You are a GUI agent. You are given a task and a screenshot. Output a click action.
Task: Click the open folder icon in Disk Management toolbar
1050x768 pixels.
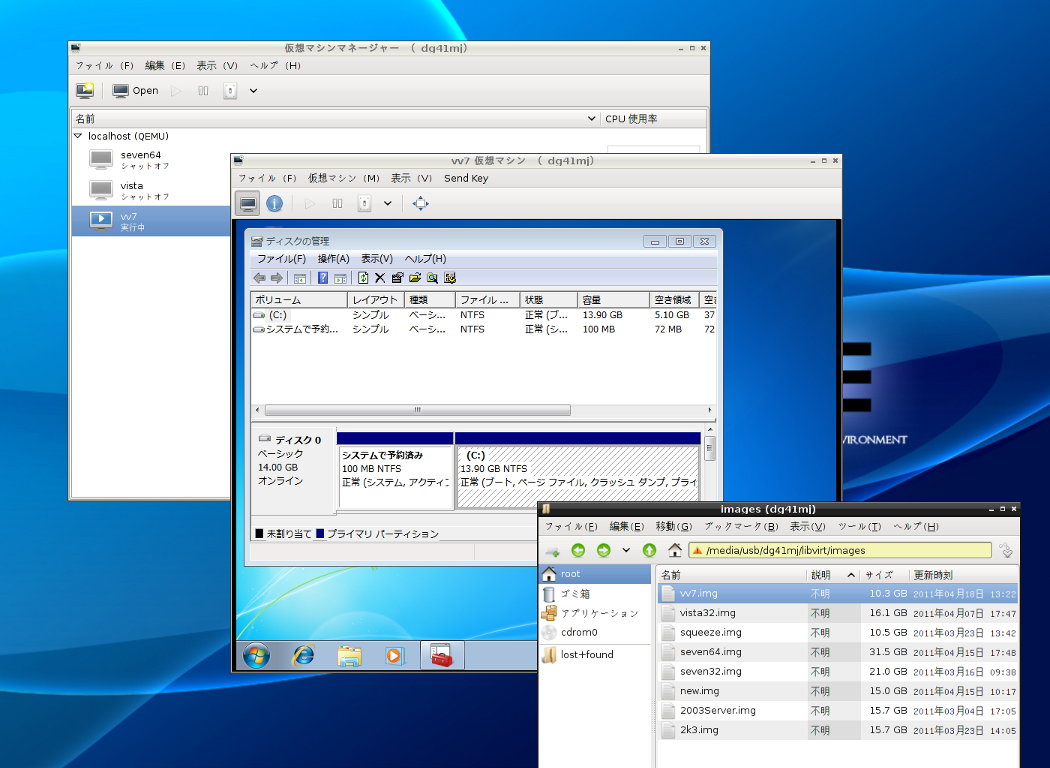tap(415, 278)
